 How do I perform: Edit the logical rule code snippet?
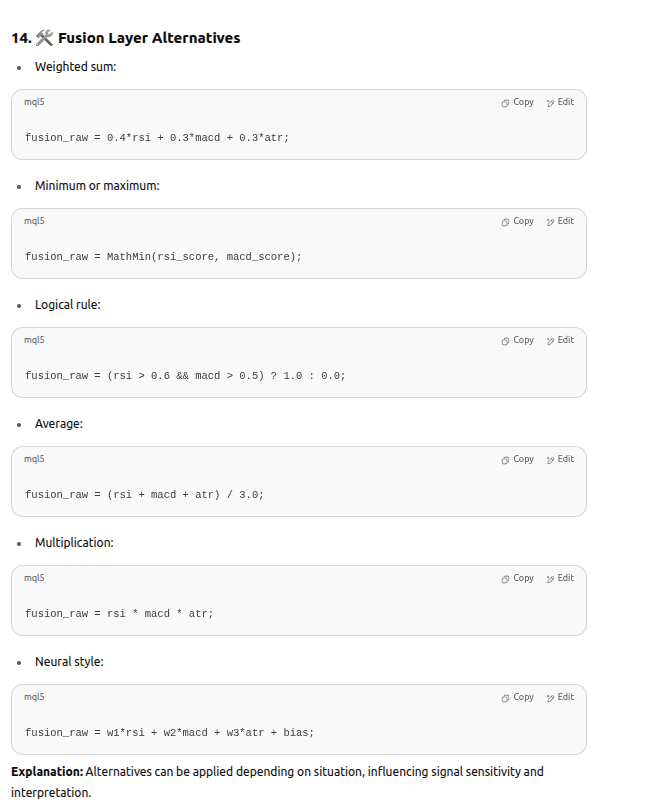(x=560, y=340)
